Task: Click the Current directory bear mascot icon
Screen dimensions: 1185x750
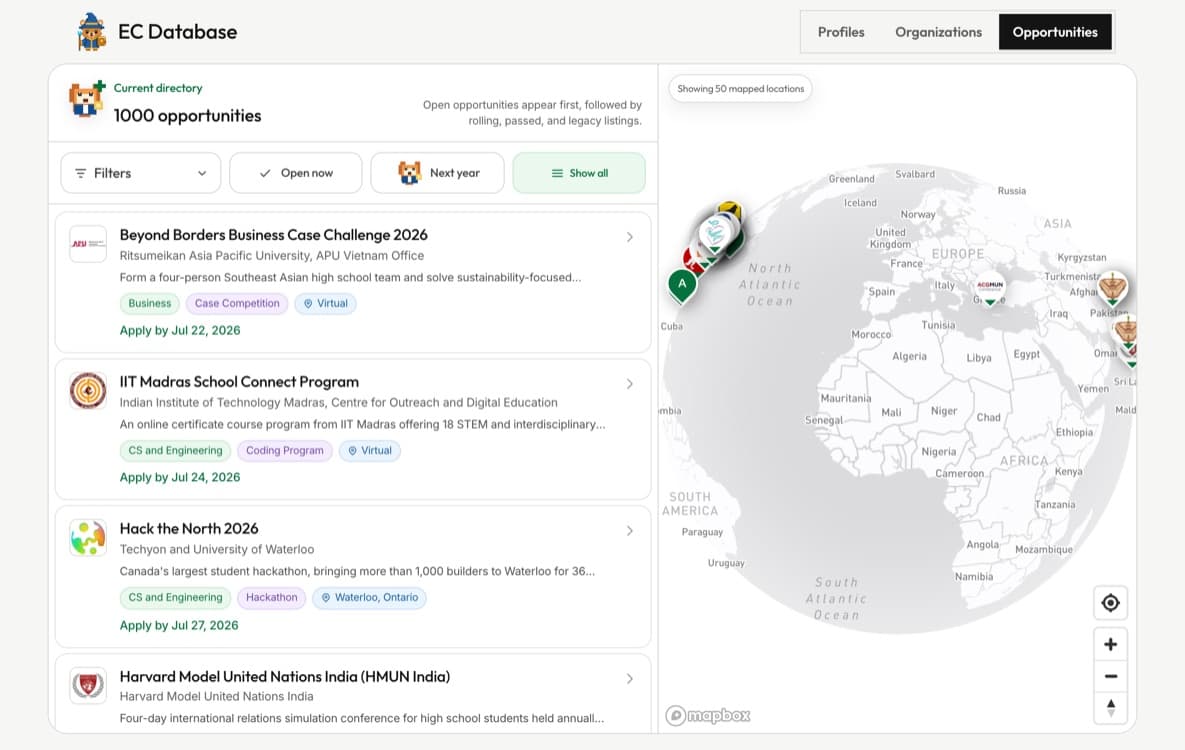Action: tap(87, 100)
